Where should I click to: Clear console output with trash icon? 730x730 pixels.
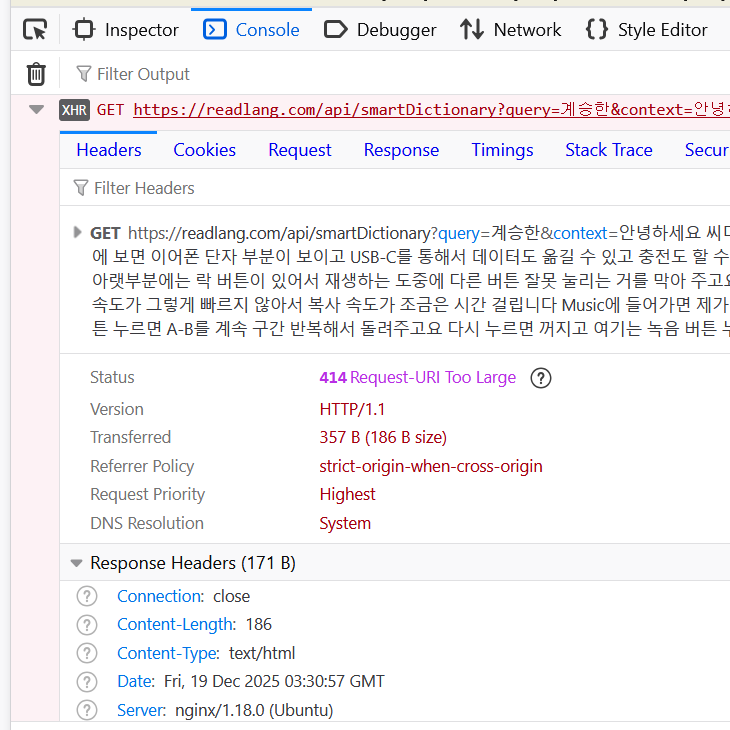click(x=36, y=74)
